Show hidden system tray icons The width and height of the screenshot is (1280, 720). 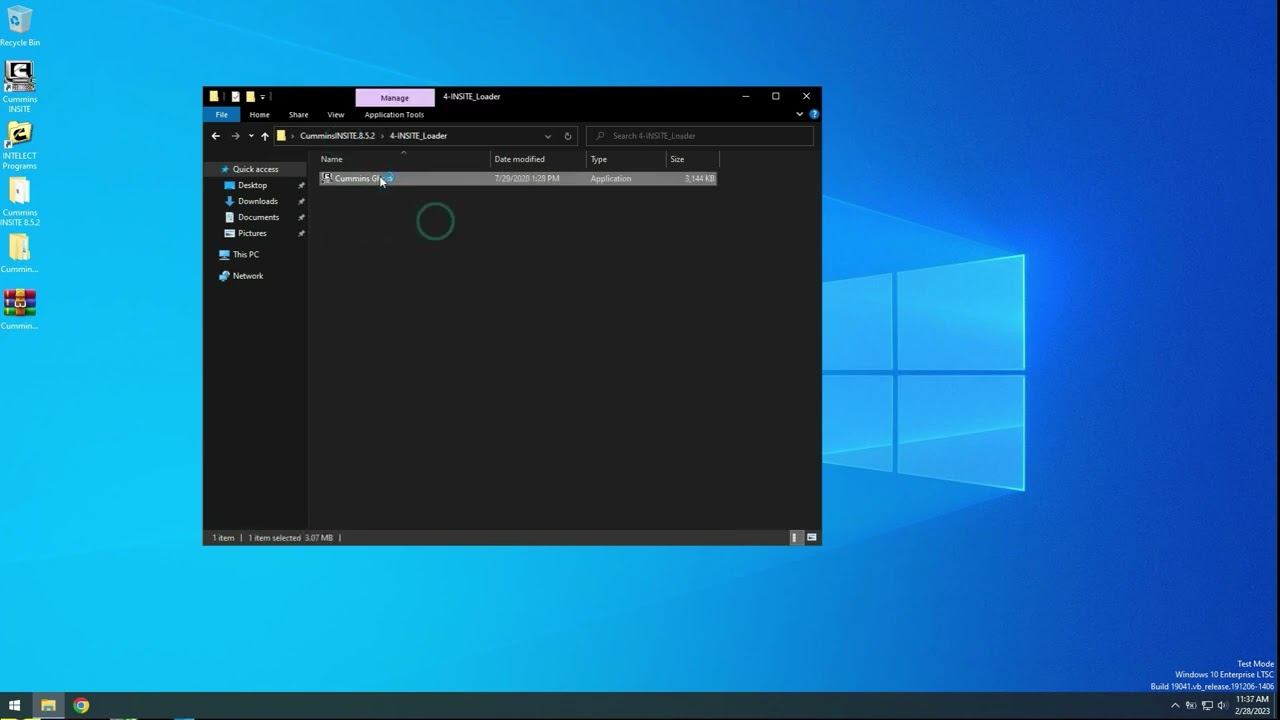click(x=1175, y=705)
